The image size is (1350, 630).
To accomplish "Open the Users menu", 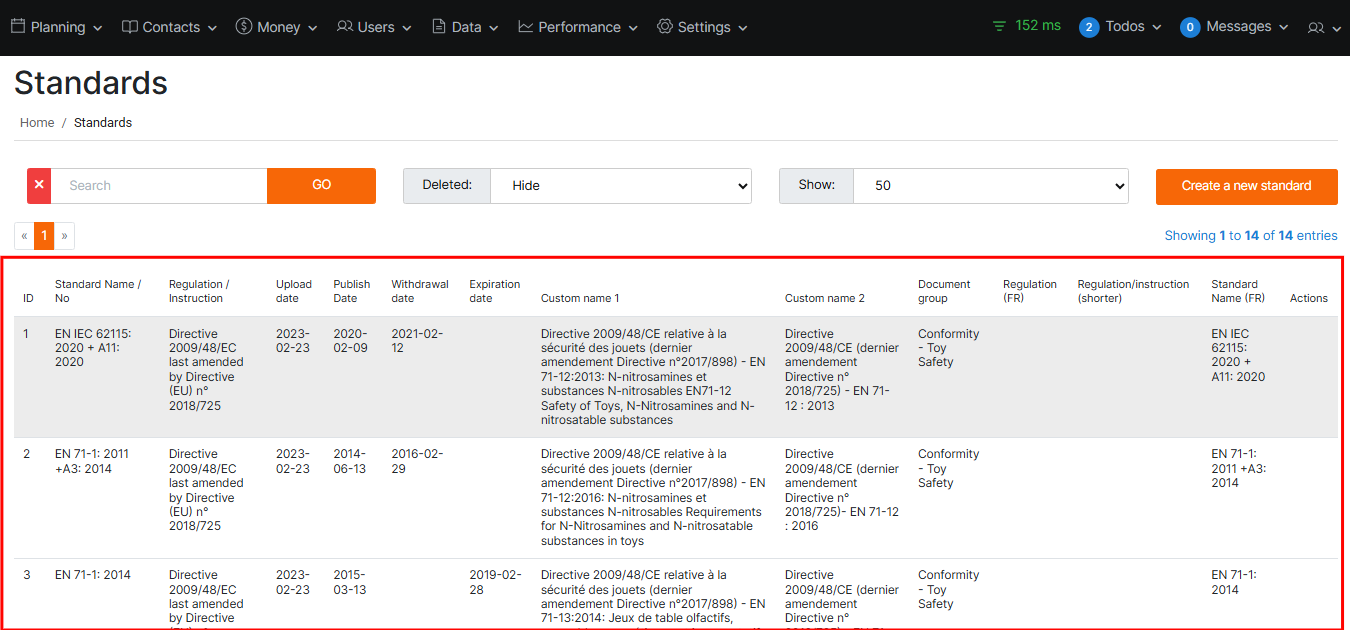I will point(375,27).
